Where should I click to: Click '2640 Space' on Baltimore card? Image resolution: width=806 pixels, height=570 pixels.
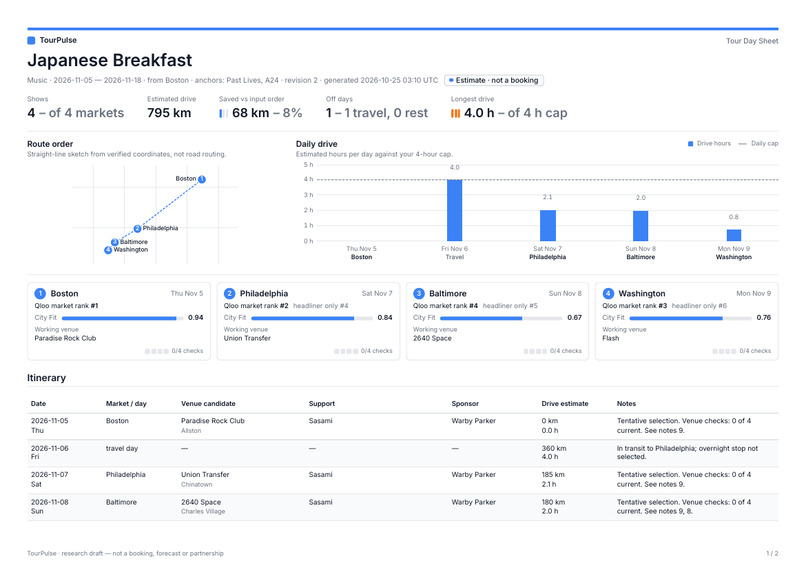pos(432,338)
